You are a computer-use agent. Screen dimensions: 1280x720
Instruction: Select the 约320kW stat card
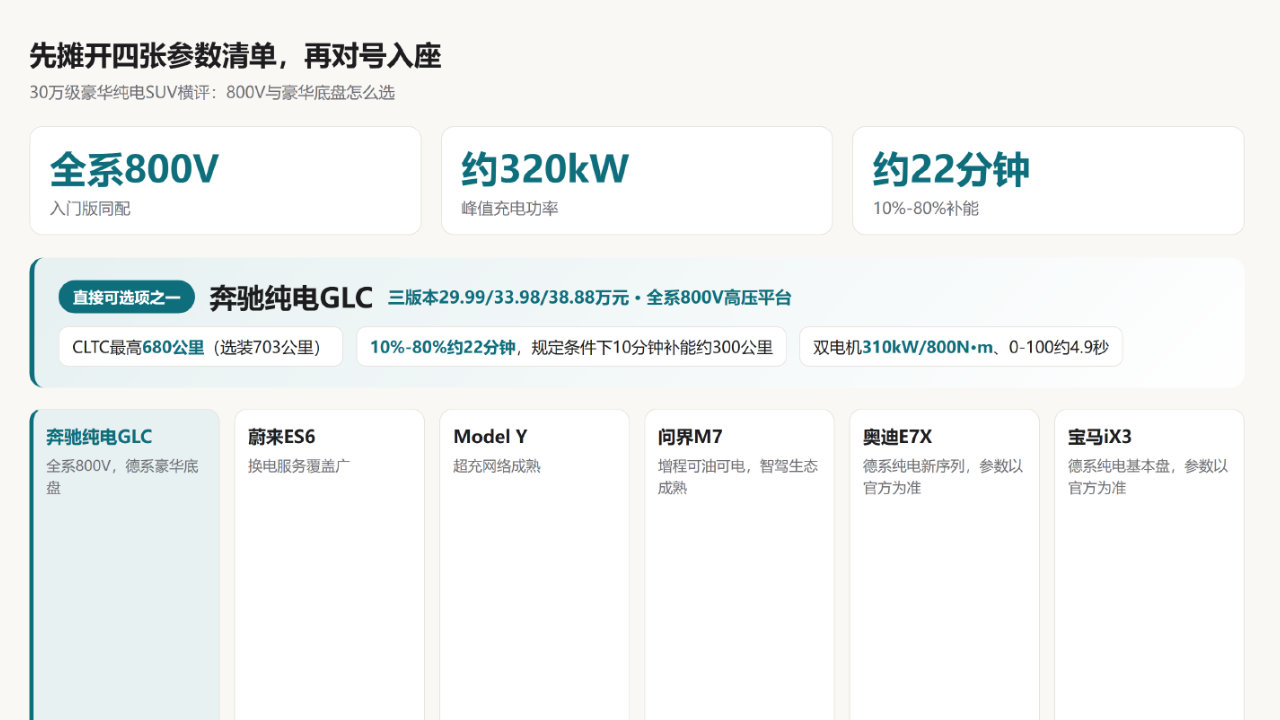[x=637, y=181]
